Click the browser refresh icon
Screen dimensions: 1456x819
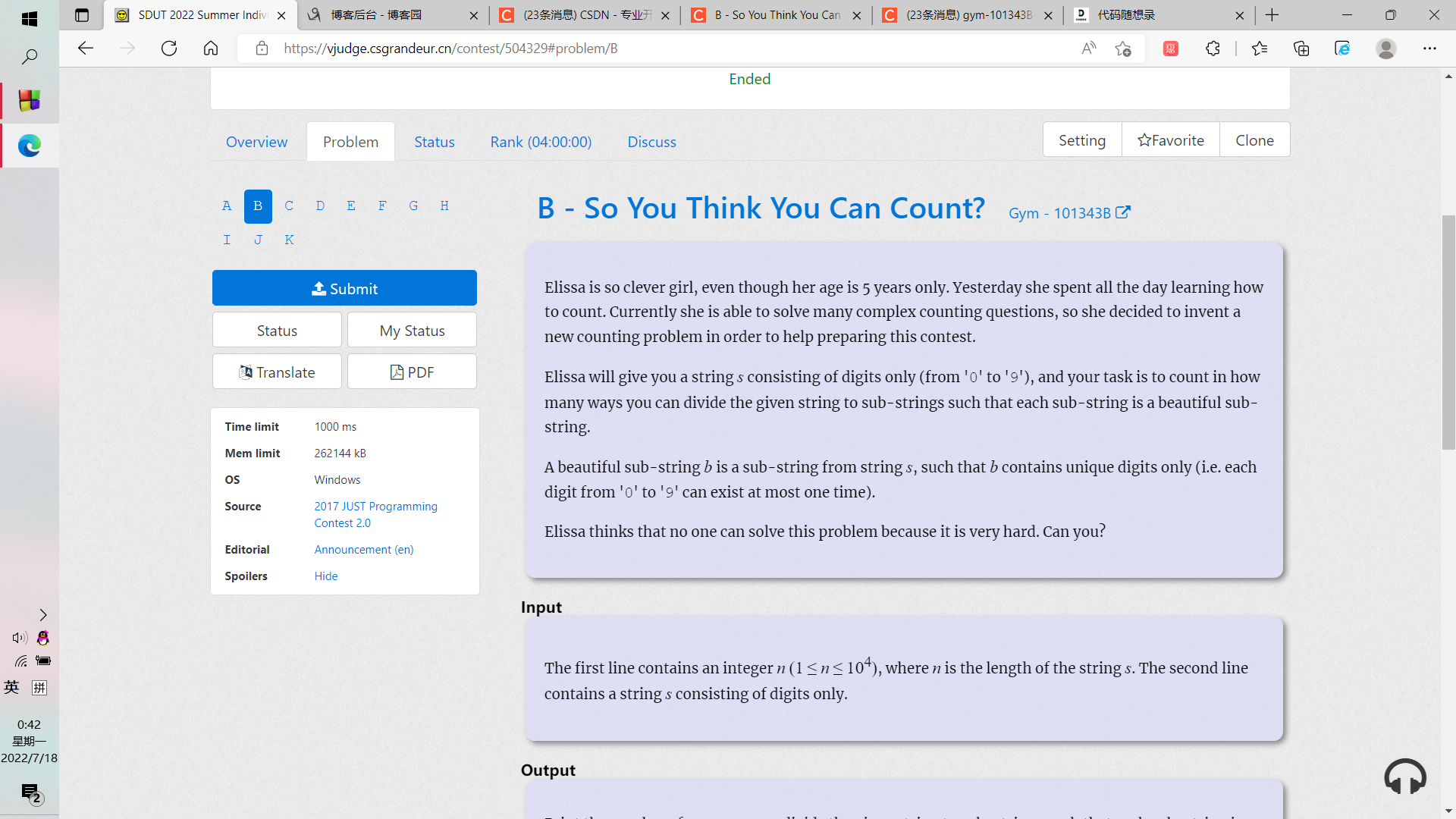(169, 49)
